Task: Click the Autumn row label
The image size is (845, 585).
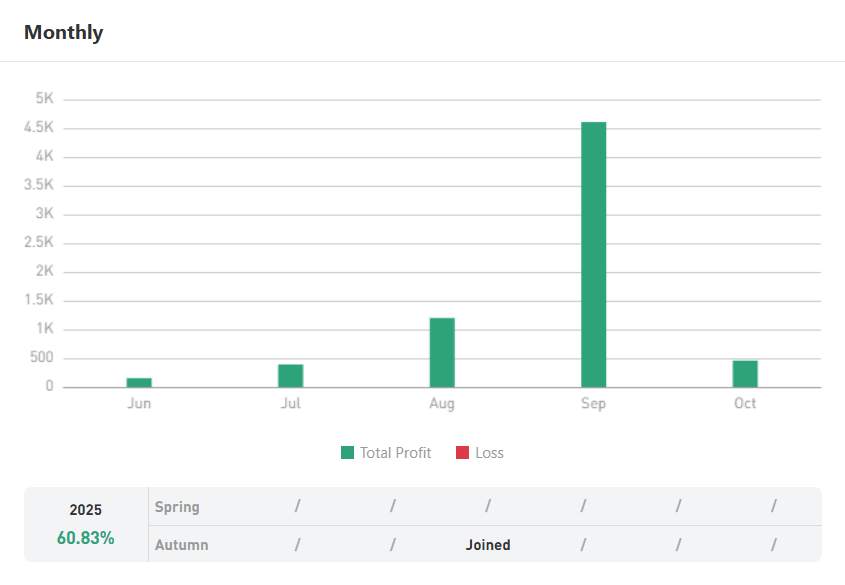Action: (x=182, y=545)
